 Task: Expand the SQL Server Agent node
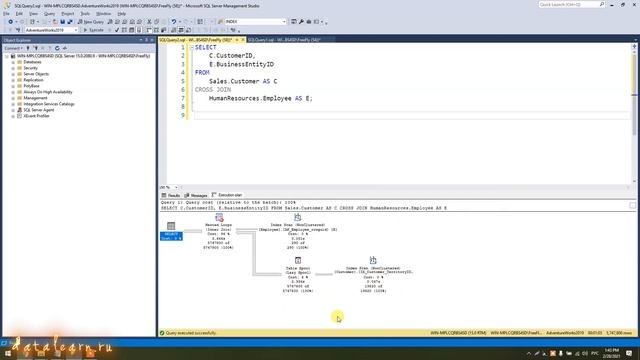(x=13, y=110)
